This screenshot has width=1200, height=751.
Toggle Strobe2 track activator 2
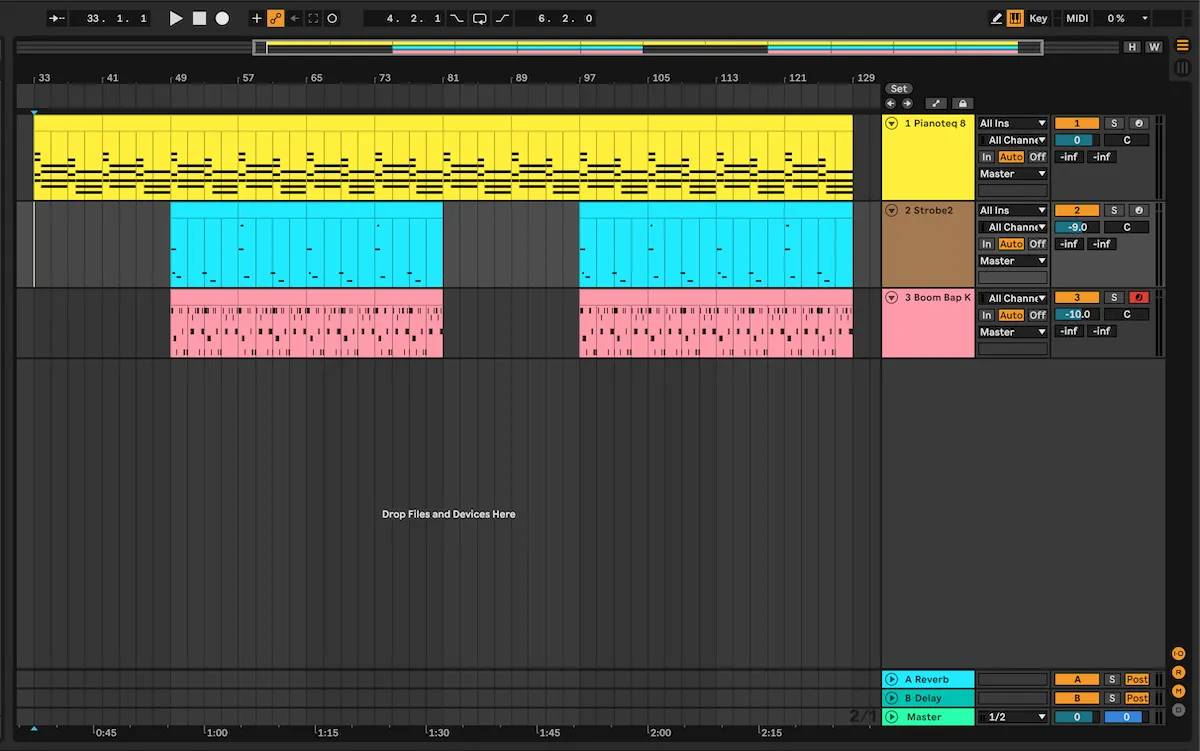tap(1077, 211)
